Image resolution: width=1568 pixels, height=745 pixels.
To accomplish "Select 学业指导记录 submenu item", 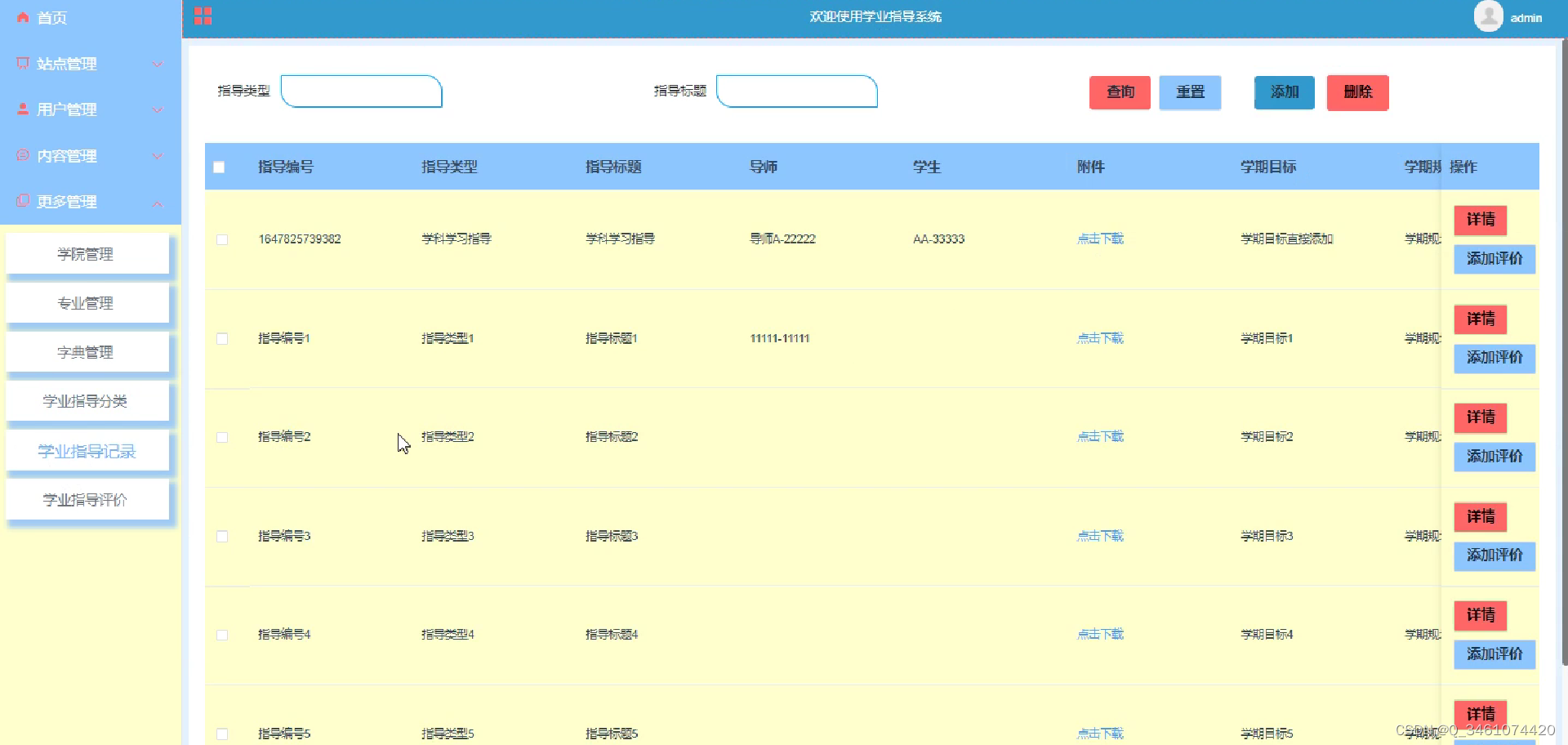I will [87, 451].
